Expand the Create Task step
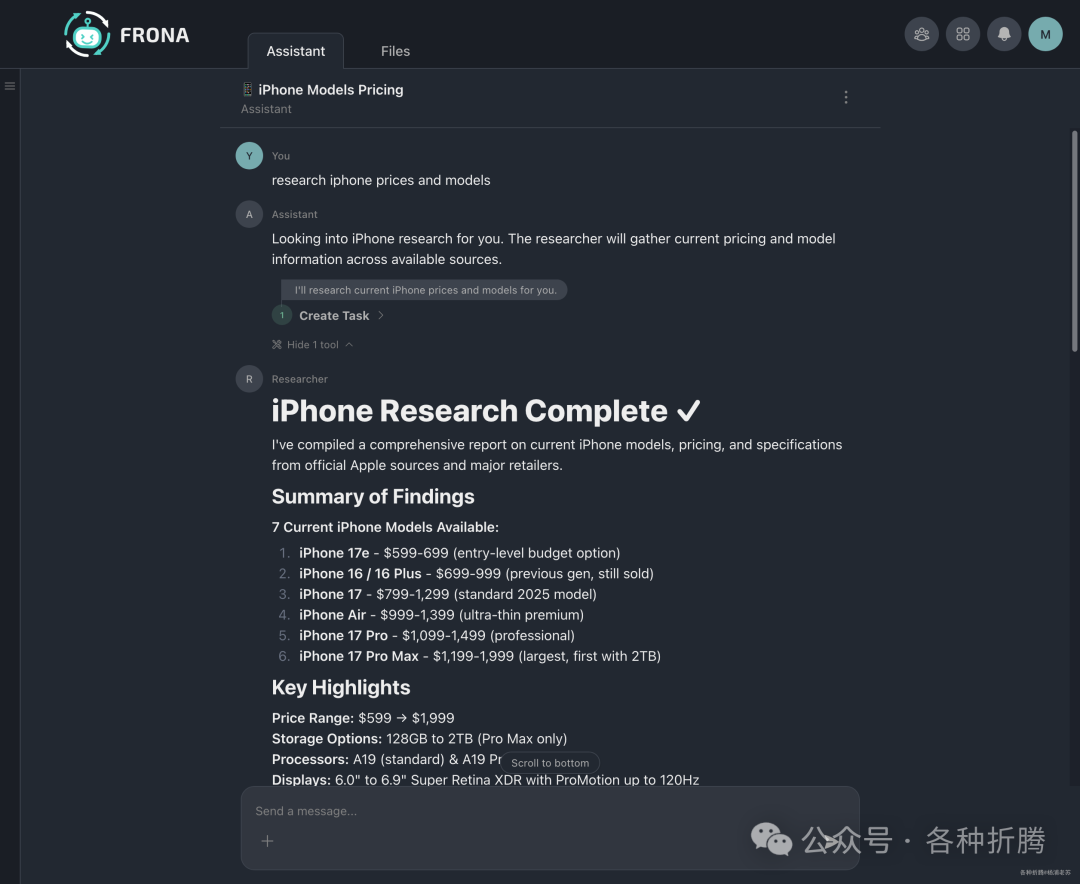Viewport: 1080px width, 884px height. [334, 316]
